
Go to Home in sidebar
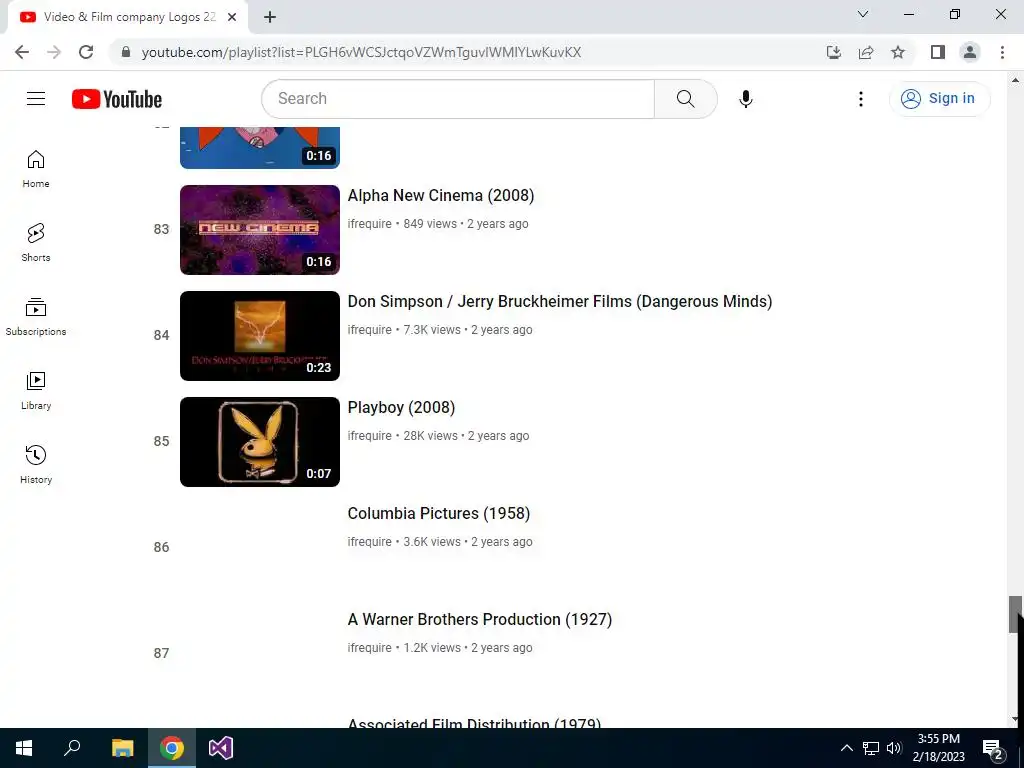point(36,168)
